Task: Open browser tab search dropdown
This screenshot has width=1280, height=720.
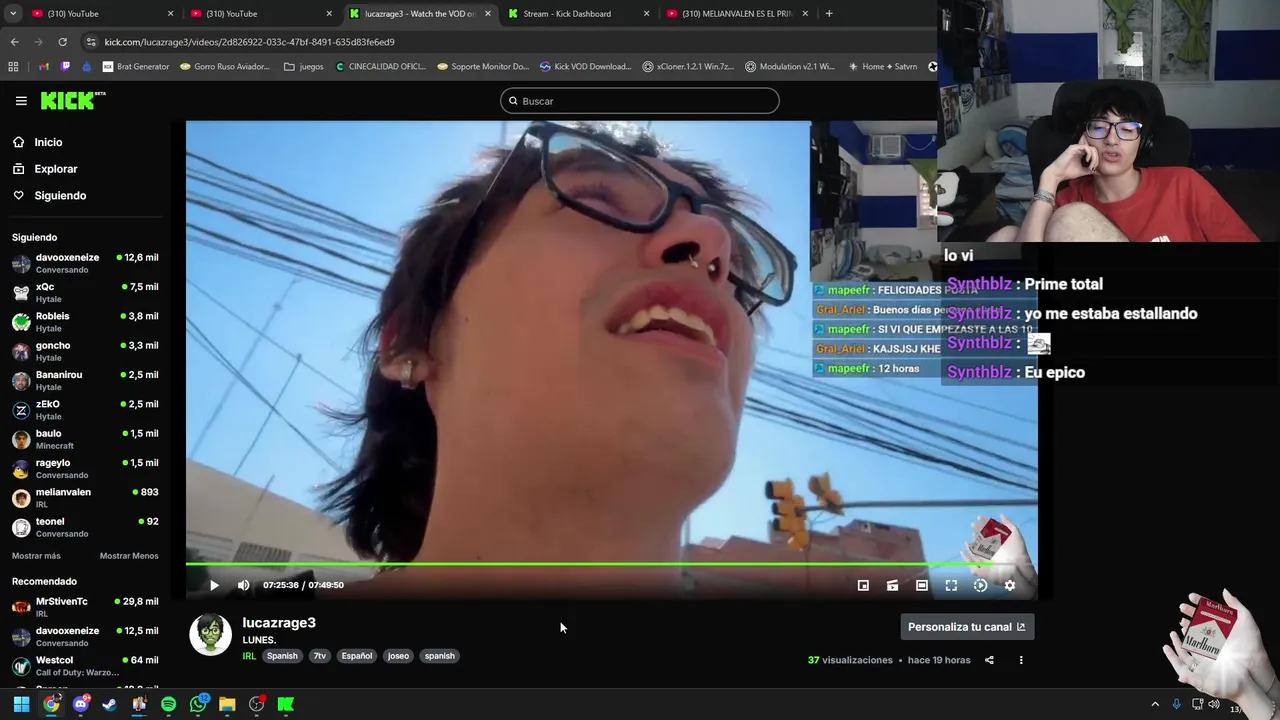Action: click(13, 14)
